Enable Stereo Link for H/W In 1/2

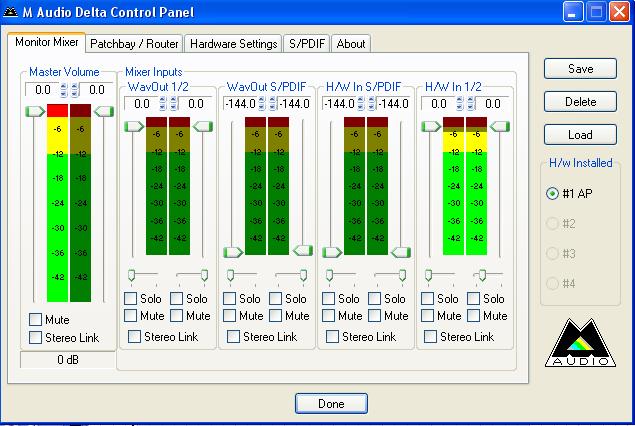tap(430, 337)
